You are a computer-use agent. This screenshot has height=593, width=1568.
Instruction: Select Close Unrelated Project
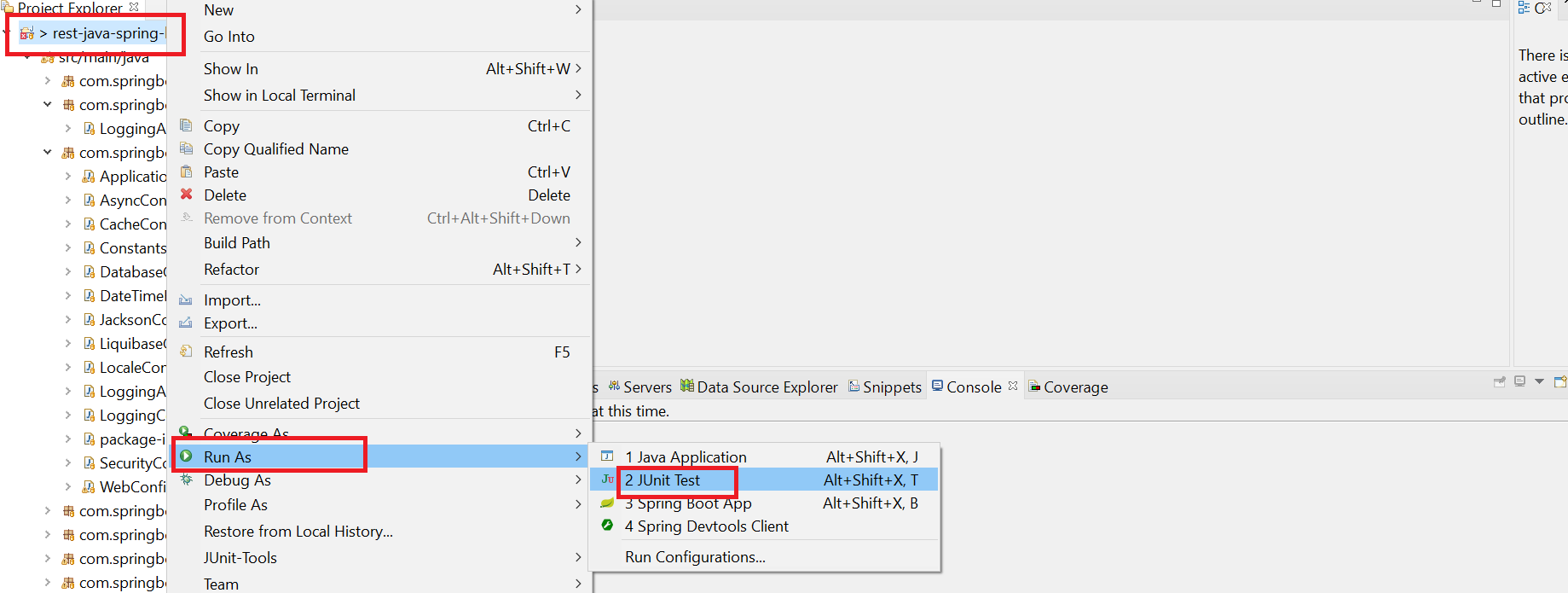coord(380,403)
